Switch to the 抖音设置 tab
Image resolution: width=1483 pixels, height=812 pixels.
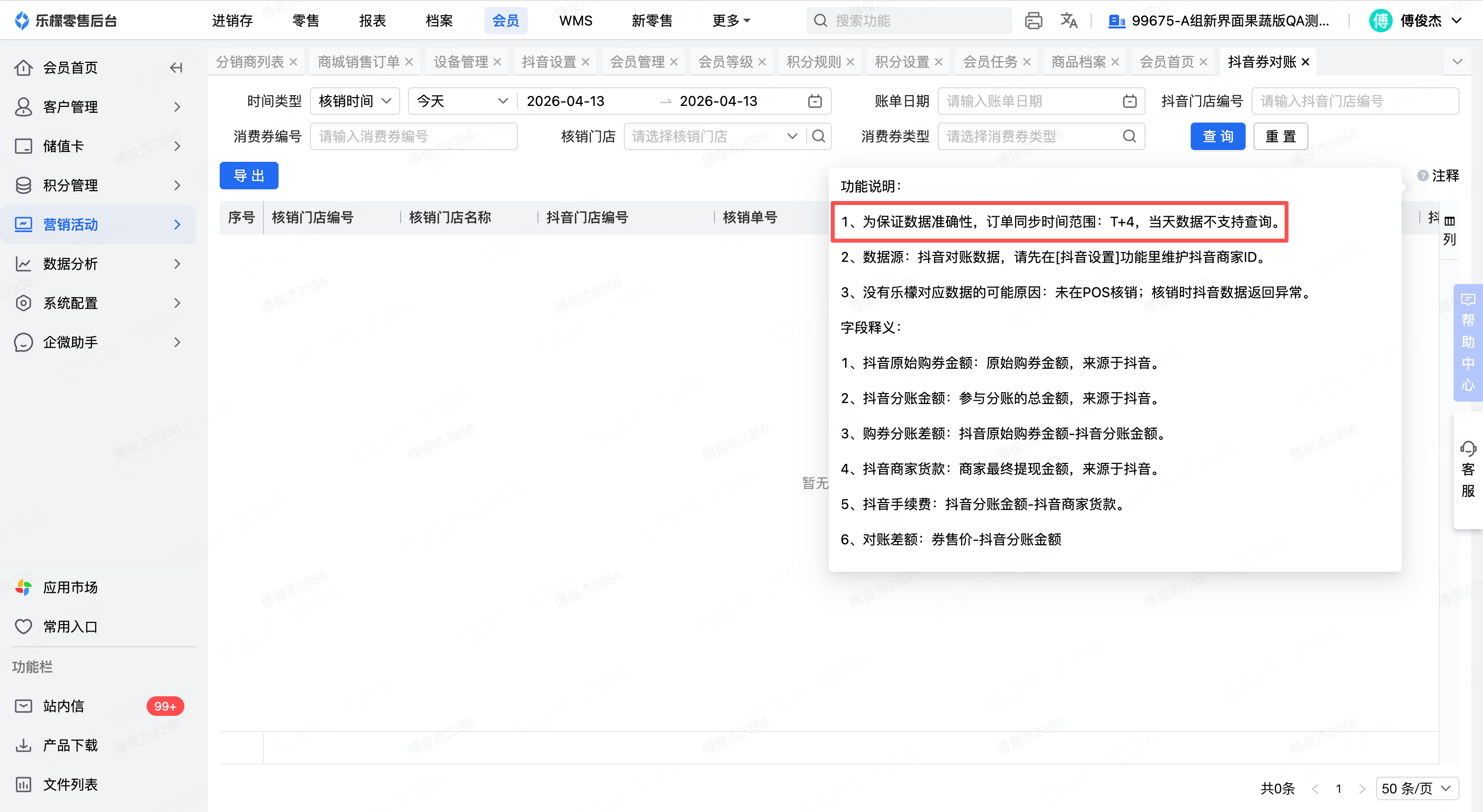tap(549, 62)
